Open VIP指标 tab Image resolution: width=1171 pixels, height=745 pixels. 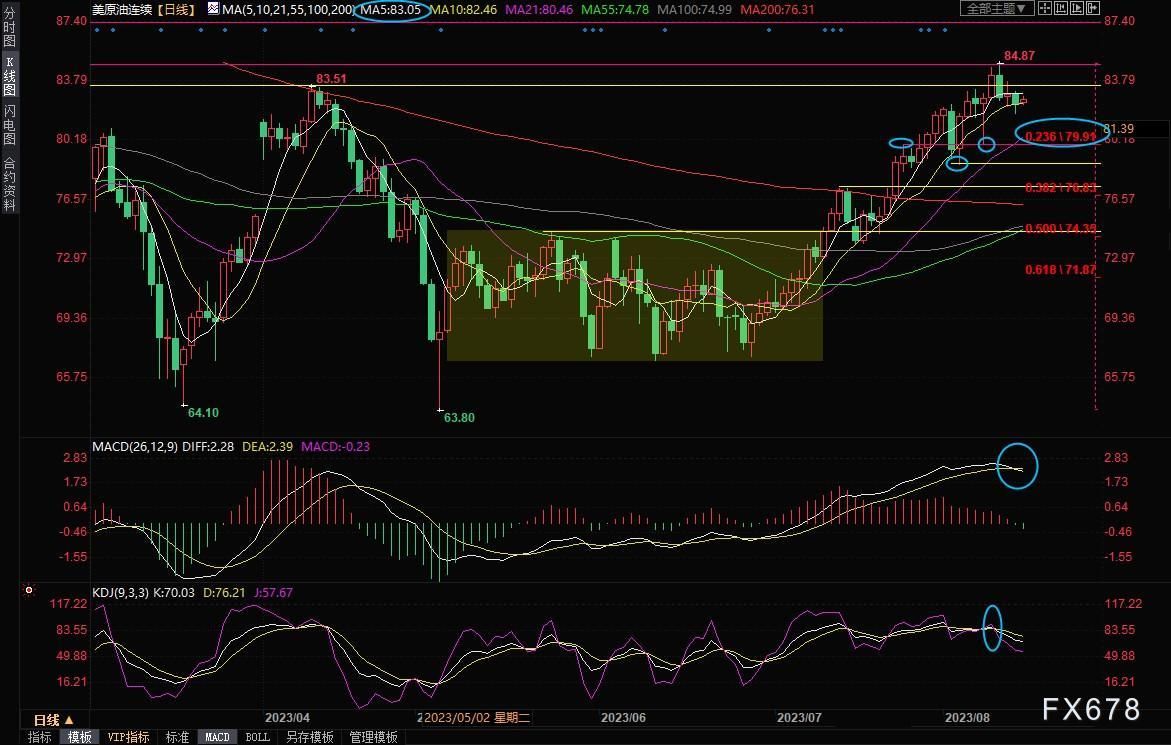128,737
